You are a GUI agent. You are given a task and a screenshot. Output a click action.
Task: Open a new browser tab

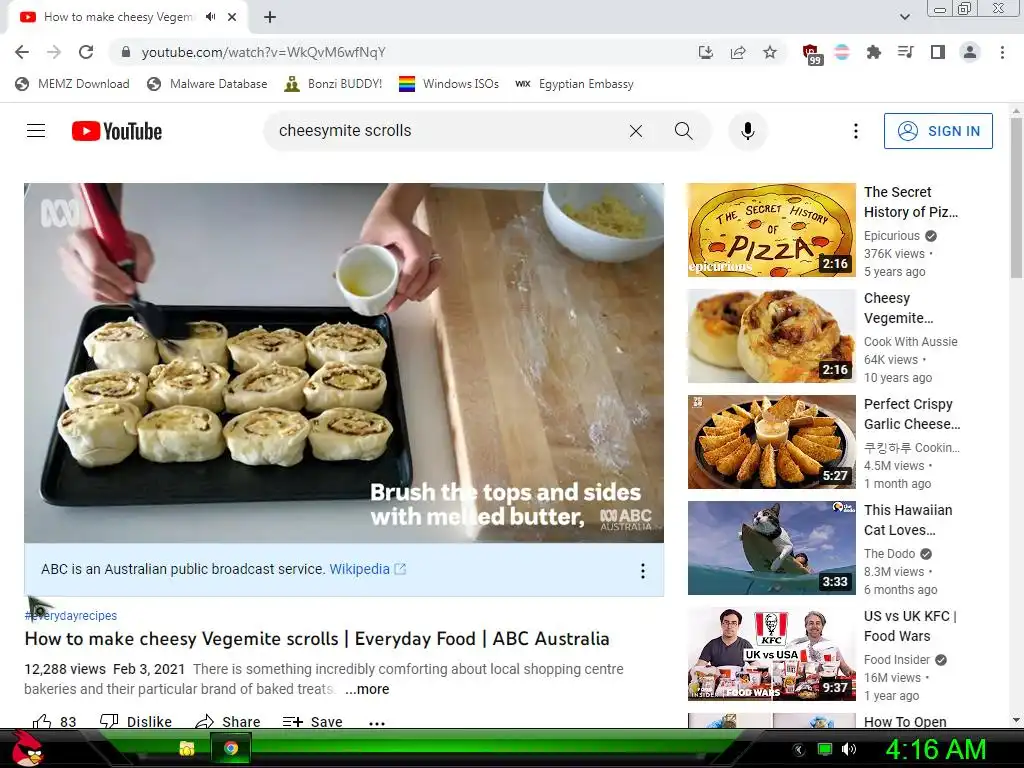(270, 17)
